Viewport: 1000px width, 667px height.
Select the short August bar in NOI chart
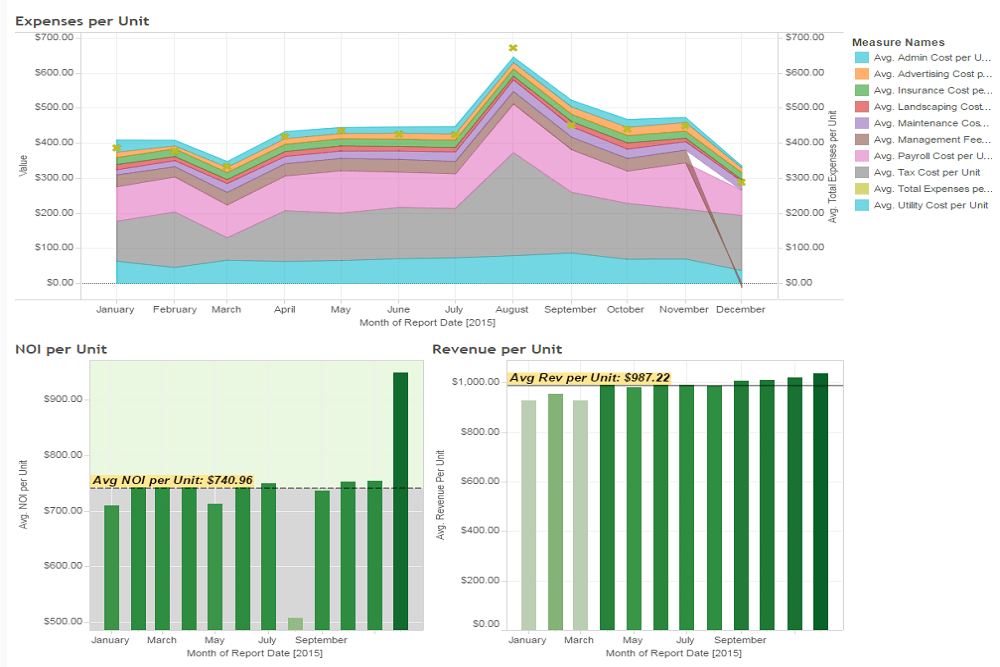(x=295, y=624)
